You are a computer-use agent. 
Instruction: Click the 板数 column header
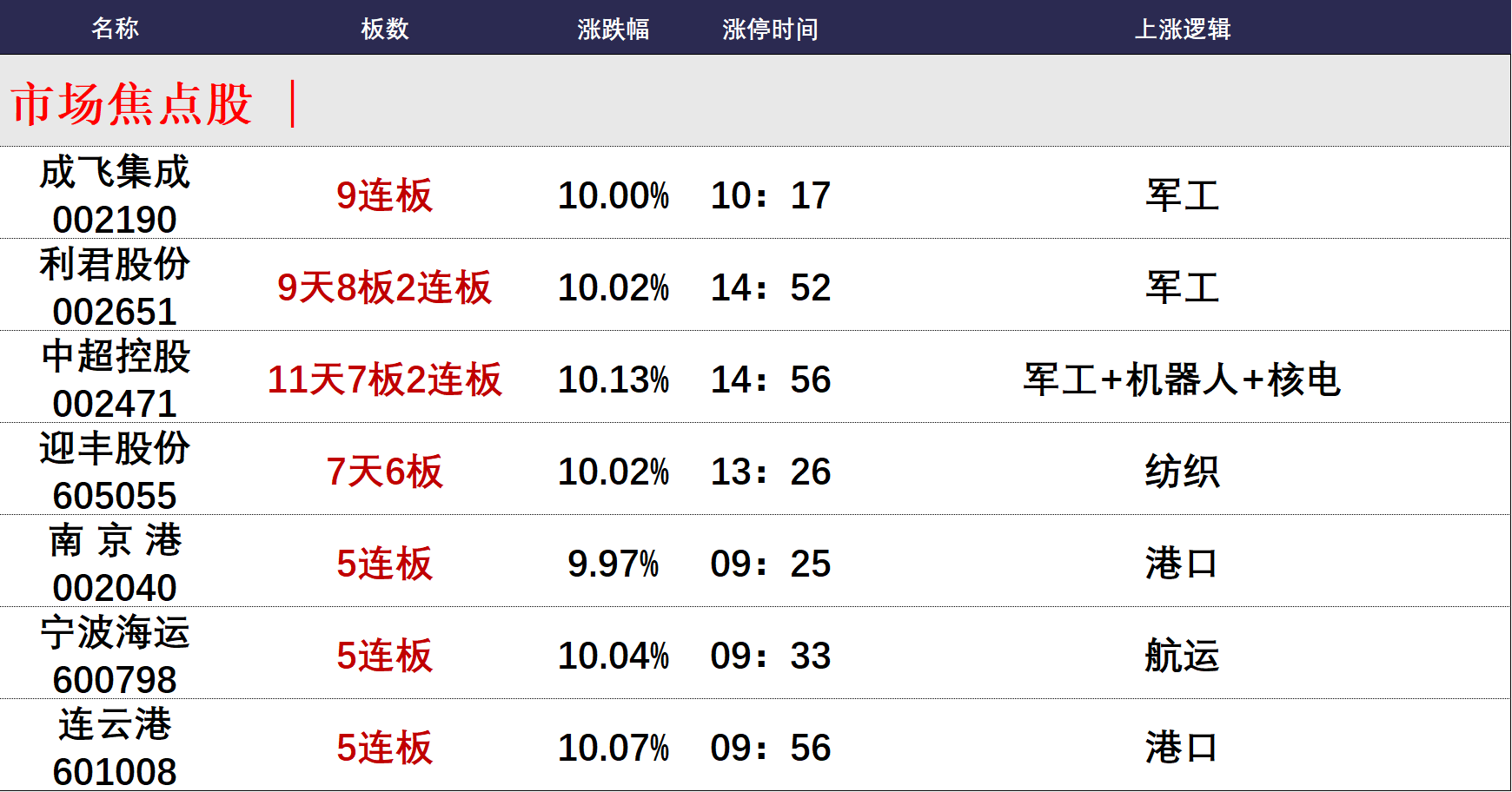pos(385,29)
